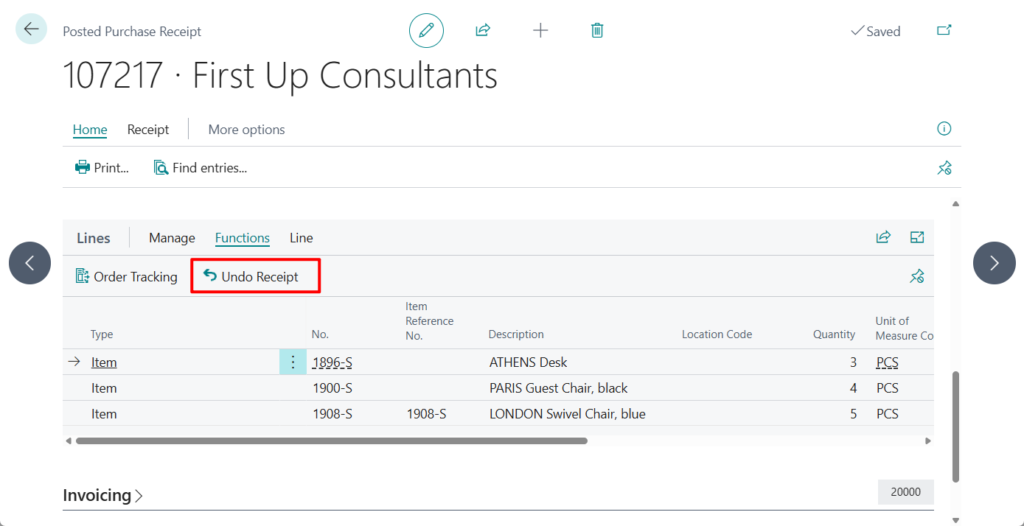Viewport: 1024px width, 526px height.
Task: Click the pencil edit icon
Action: pos(426,30)
